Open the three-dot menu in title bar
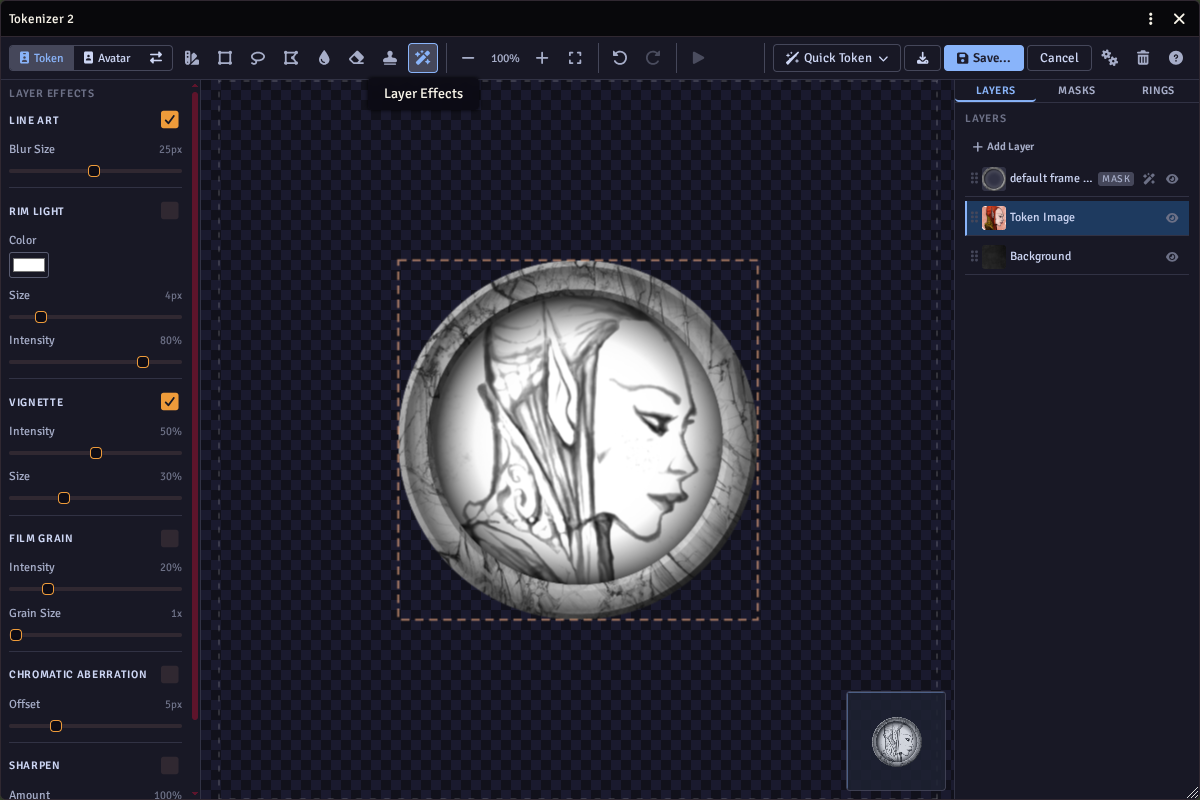This screenshot has height=800, width=1200. click(x=1151, y=19)
